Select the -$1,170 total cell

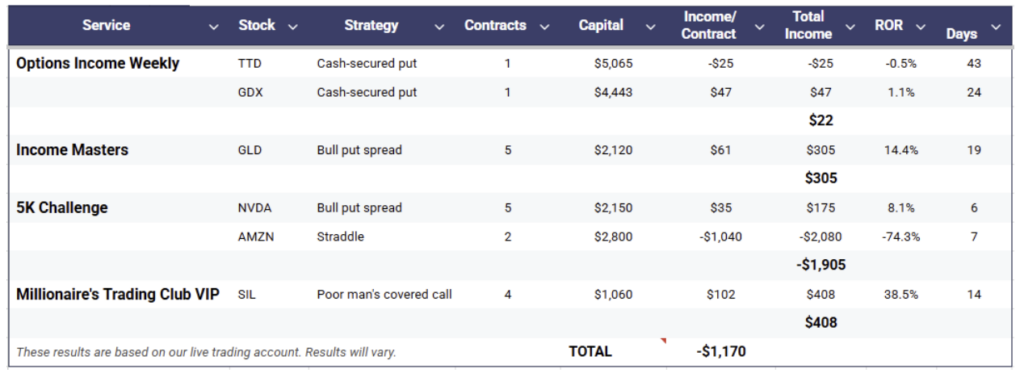pyautogui.click(x=721, y=352)
